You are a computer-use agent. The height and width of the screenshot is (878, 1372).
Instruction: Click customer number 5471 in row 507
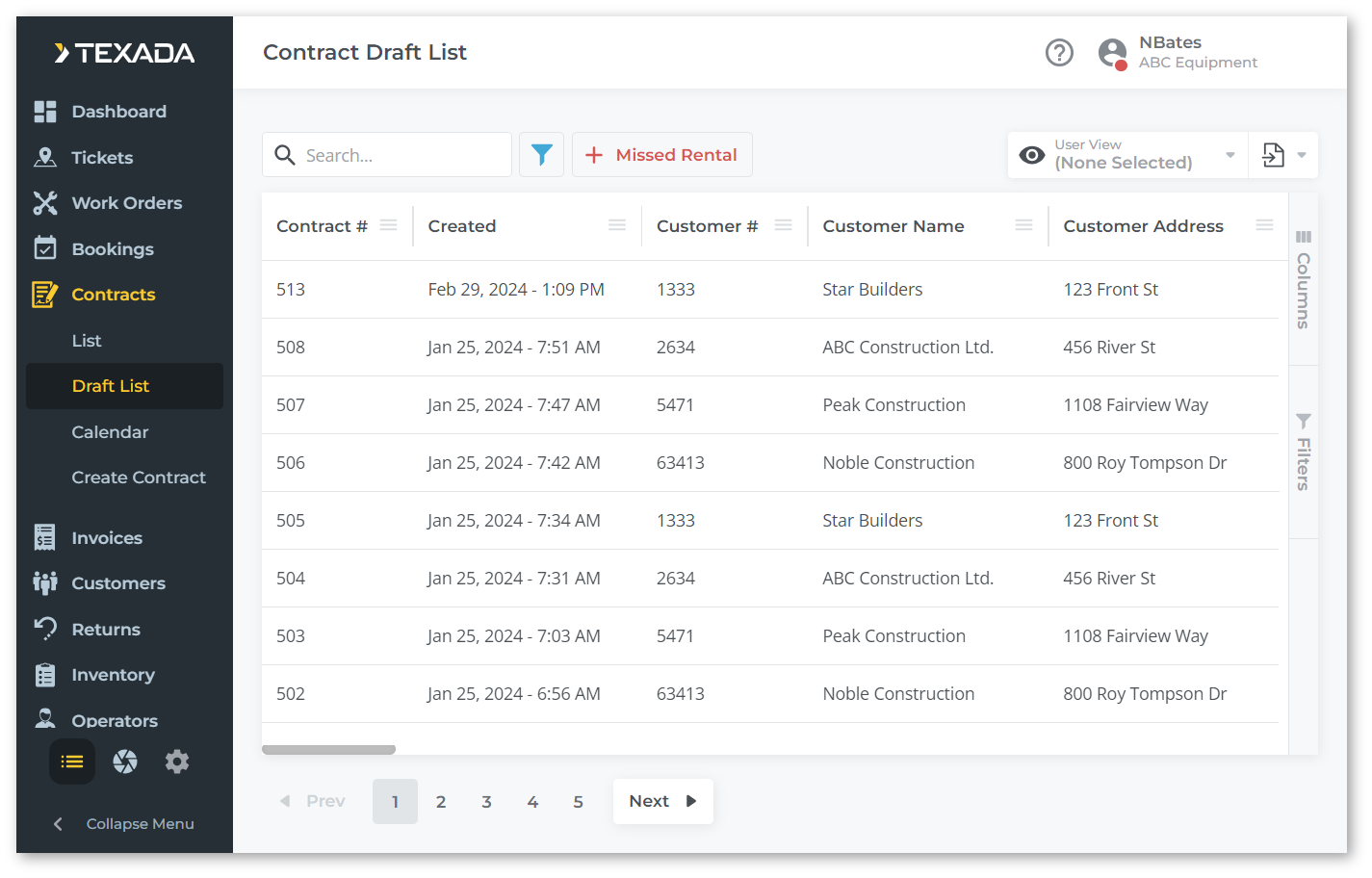pos(675,404)
